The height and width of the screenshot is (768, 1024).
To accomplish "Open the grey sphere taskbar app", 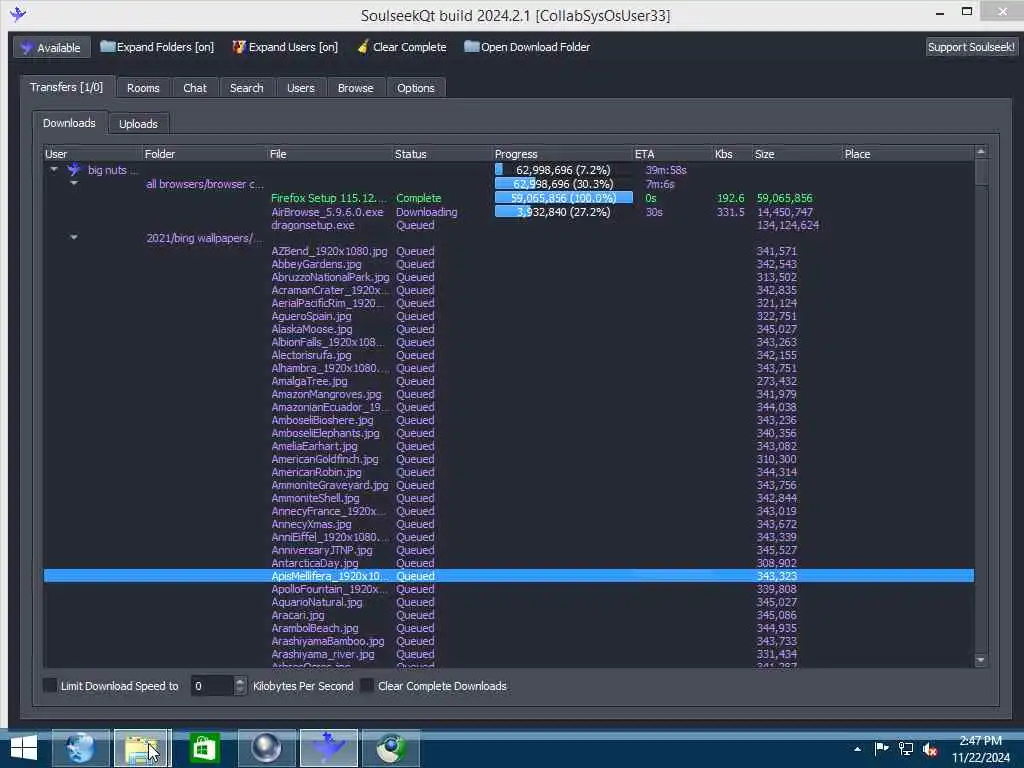I will 266,748.
